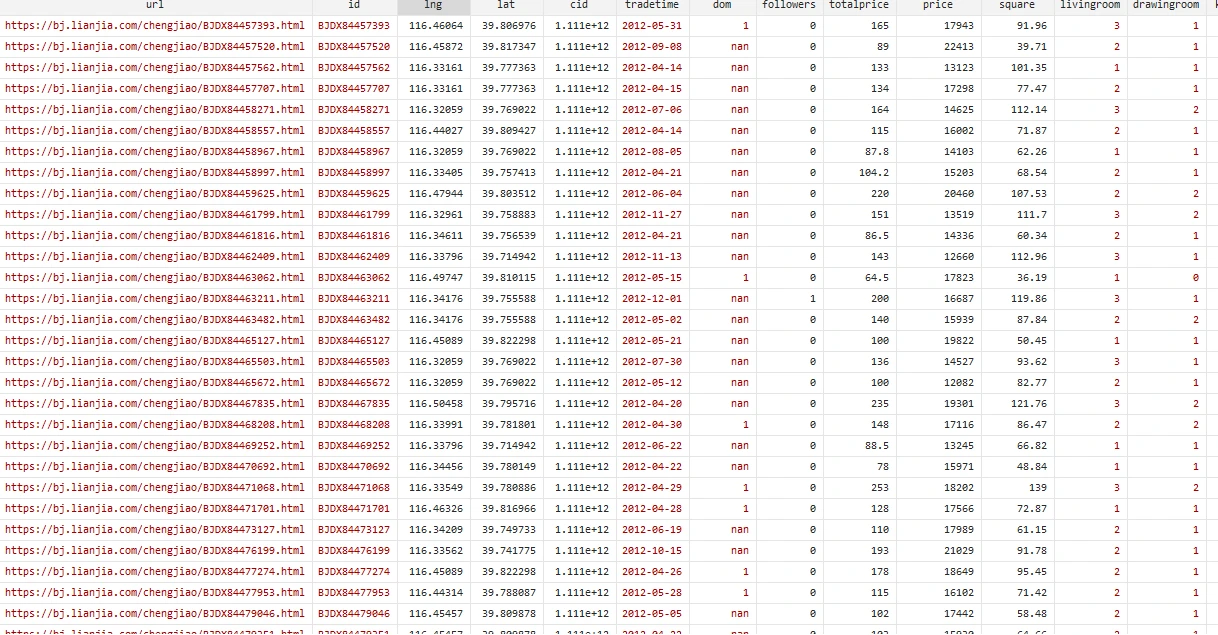
Task: Select square value 139
Action: tap(1038, 488)
